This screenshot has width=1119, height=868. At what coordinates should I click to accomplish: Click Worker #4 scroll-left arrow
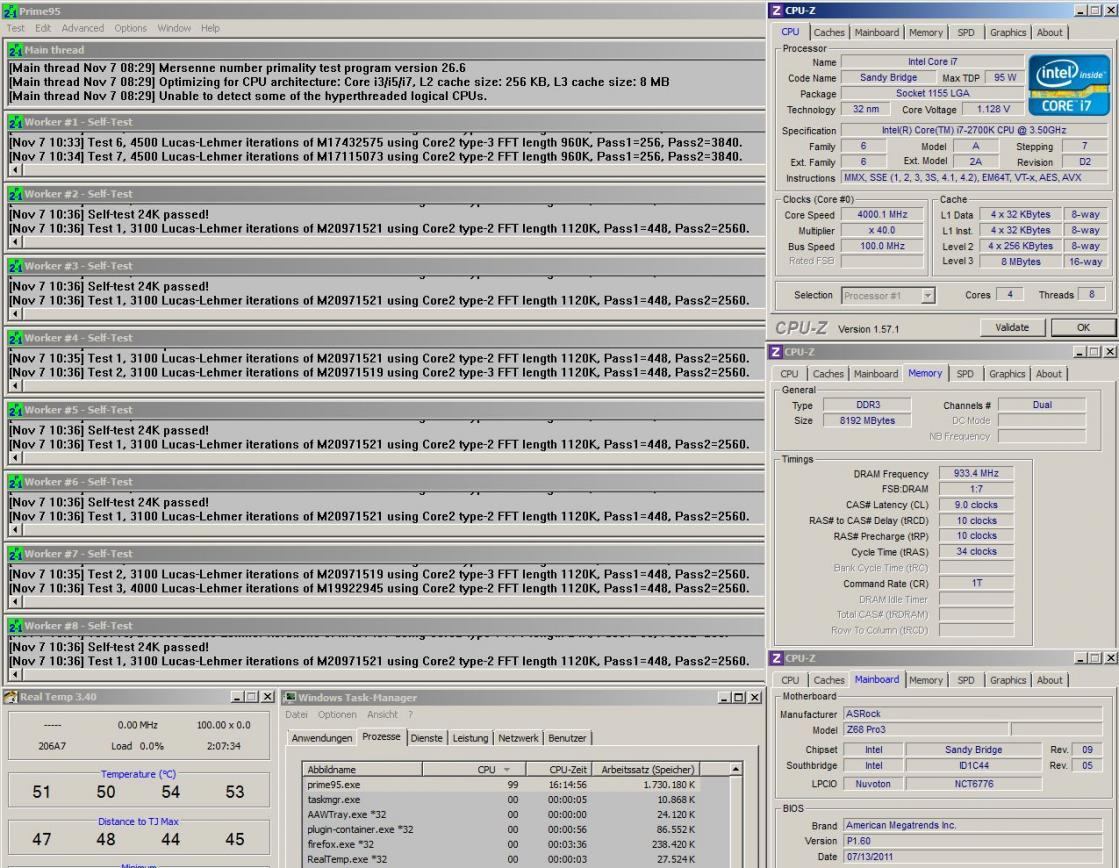(x=16, y=386)
